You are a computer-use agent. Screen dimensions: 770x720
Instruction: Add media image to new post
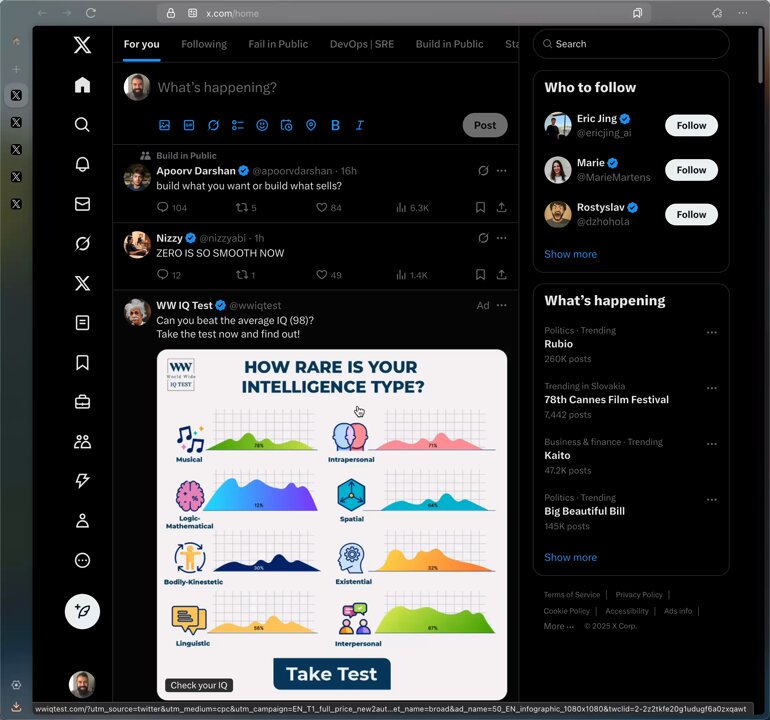point(165,125)
